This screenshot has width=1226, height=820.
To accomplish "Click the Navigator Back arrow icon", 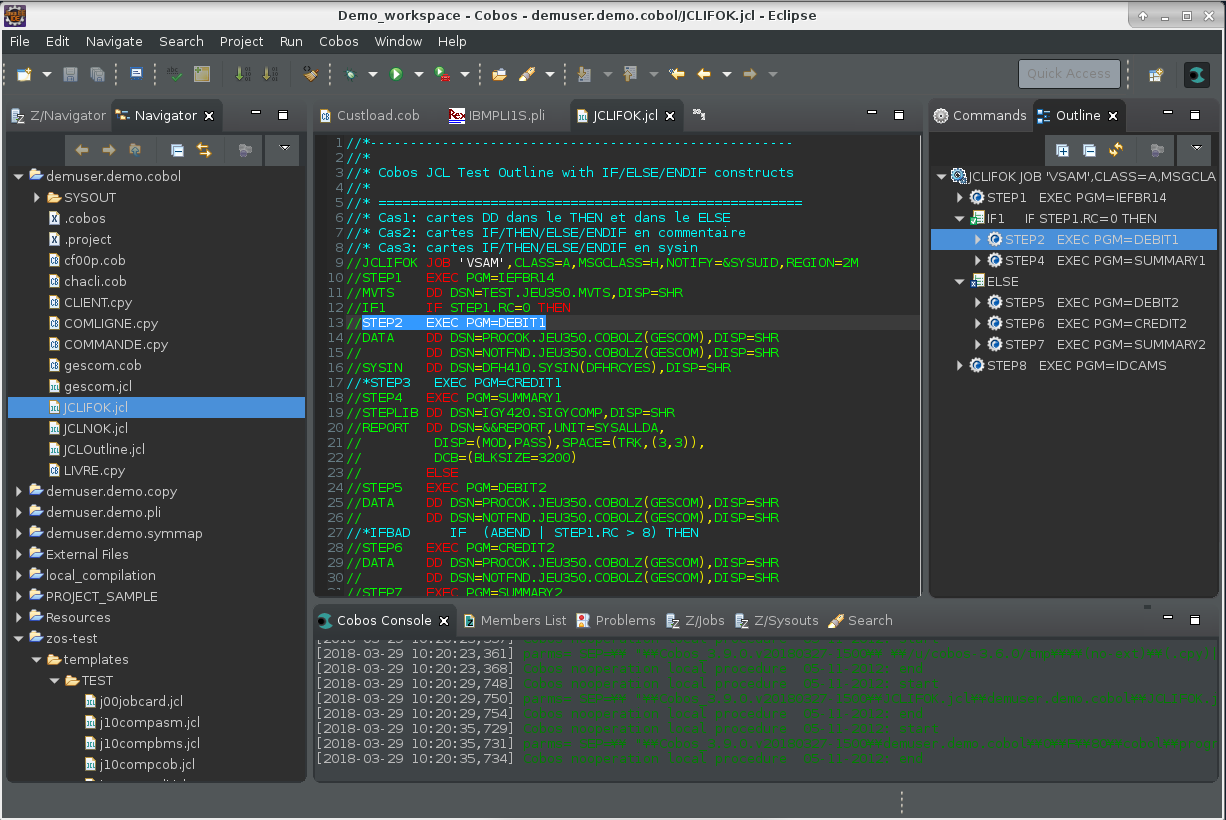I will 82,150.
